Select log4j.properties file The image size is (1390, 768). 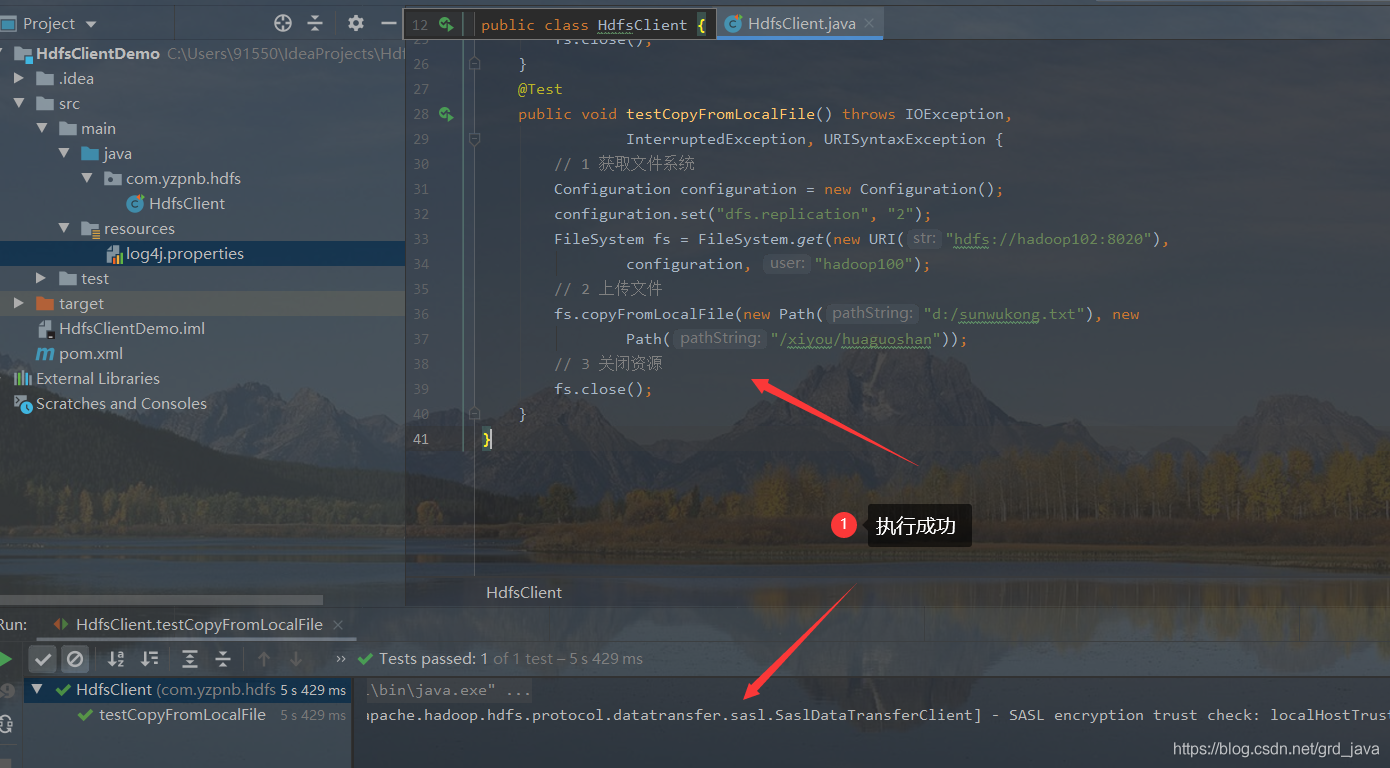click(x=185, y=253)
